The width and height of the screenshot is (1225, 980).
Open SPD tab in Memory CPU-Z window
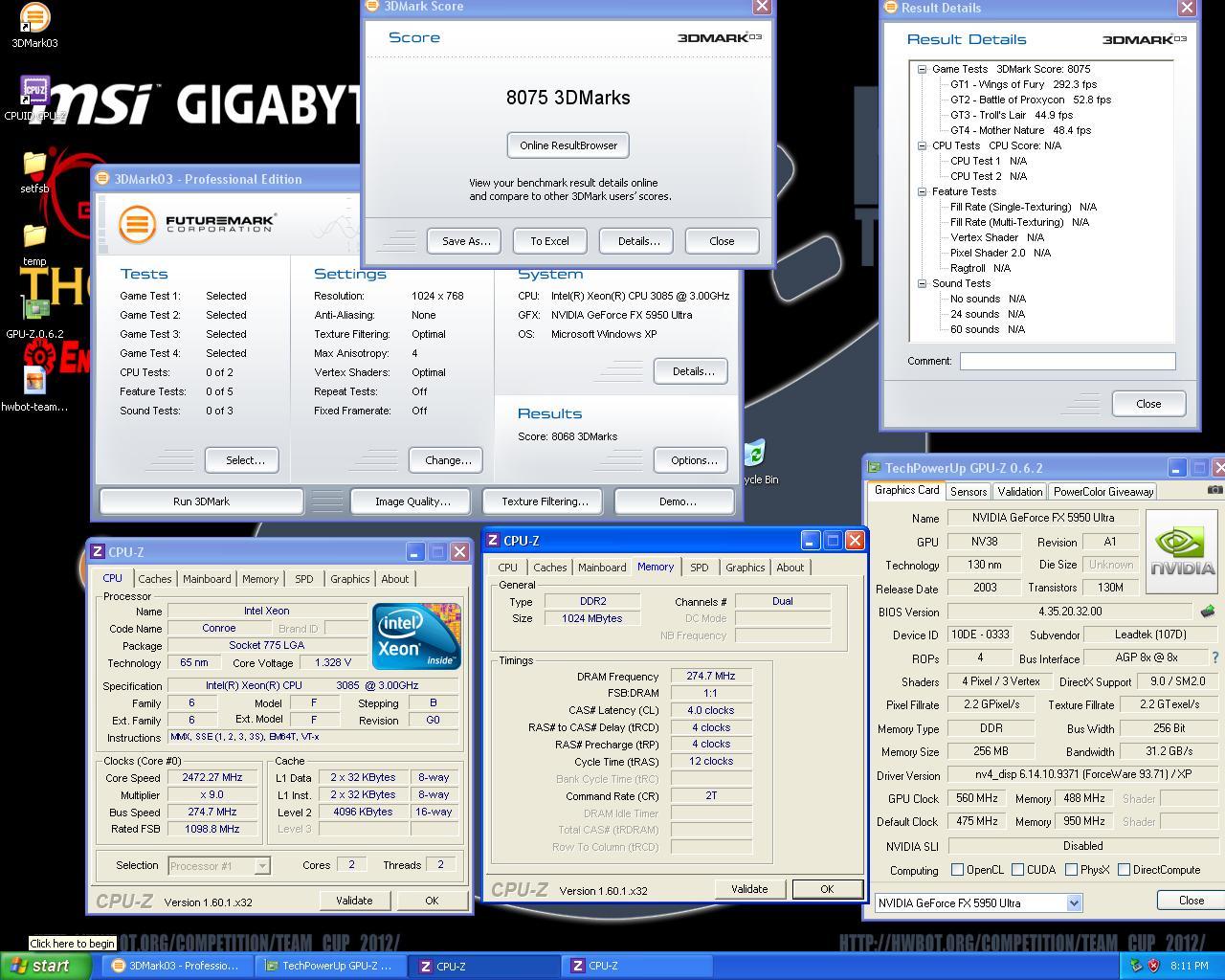[700, 568]
